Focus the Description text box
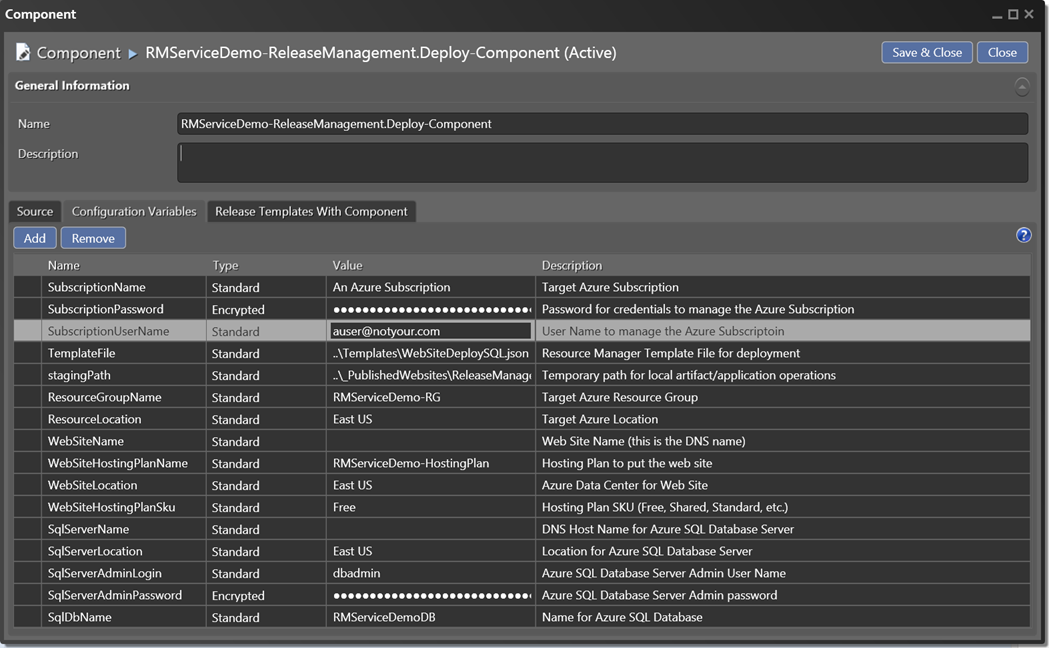 602,163
